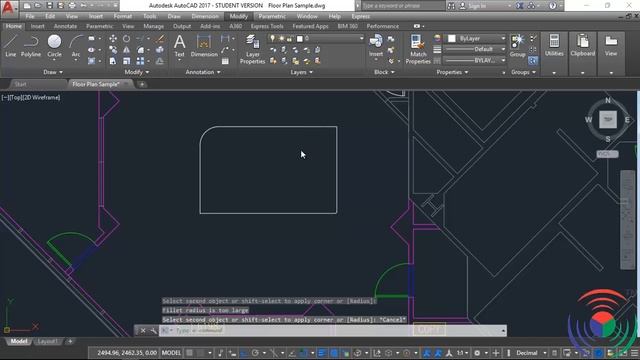Click the Save icon in quick access toolbar

coord(49,5)
